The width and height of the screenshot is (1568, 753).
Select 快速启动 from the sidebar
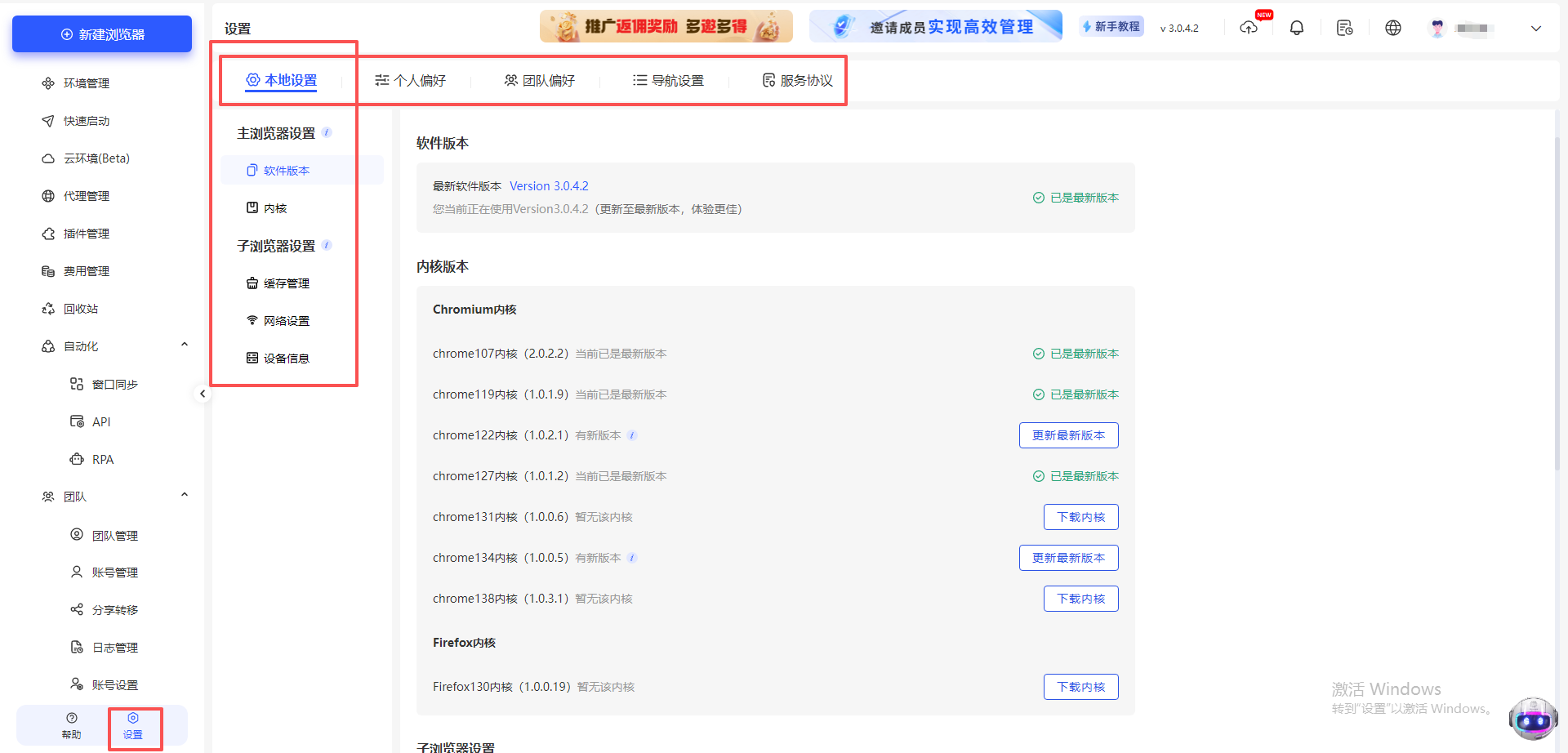85,120
